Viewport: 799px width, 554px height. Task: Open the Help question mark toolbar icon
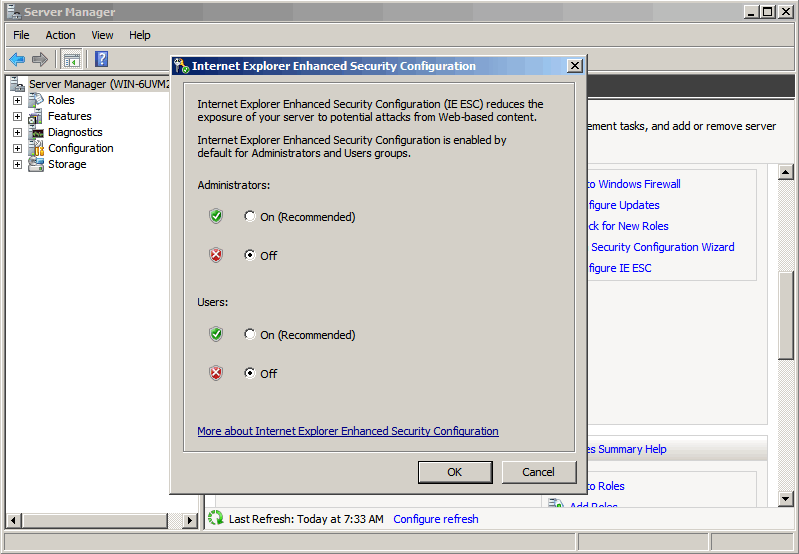[101, 59]
